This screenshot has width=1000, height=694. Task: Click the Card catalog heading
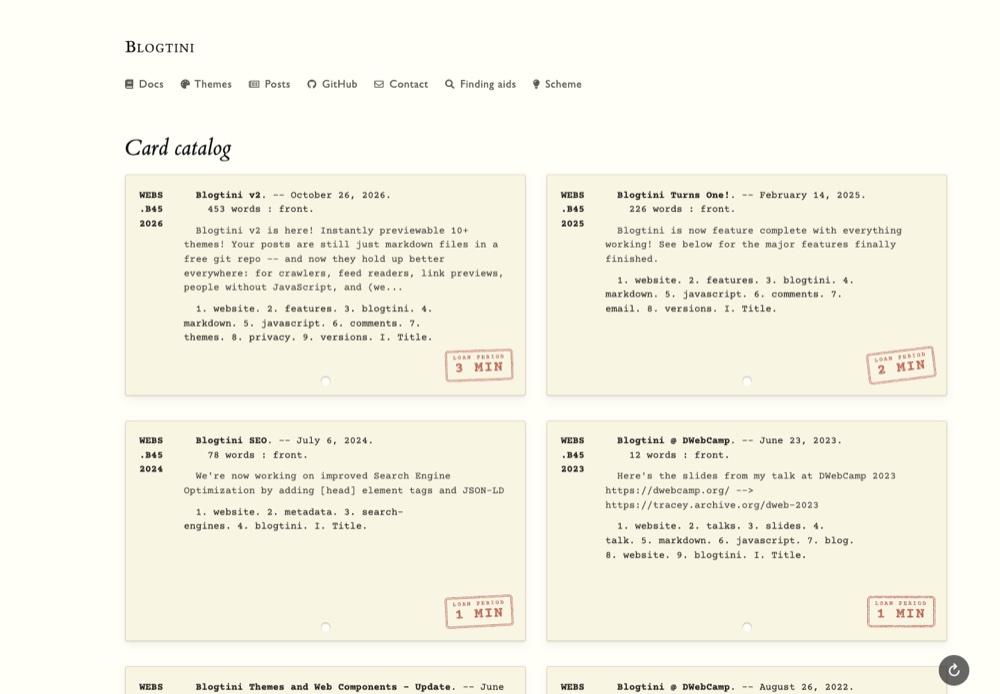(x=178, y=148)
